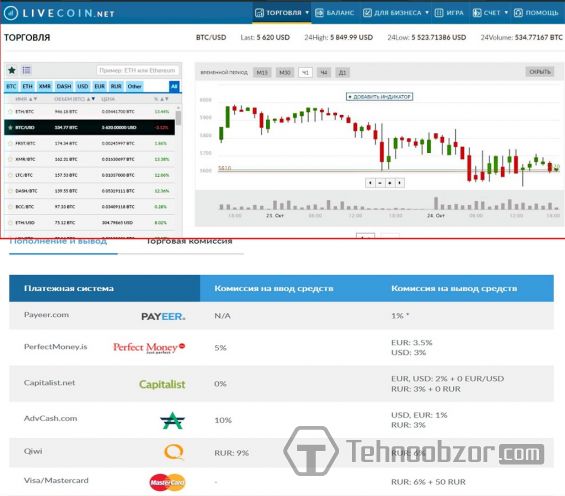Show favorites with the star icon
This screenshot has height=496, width=565.
(12, 70)
